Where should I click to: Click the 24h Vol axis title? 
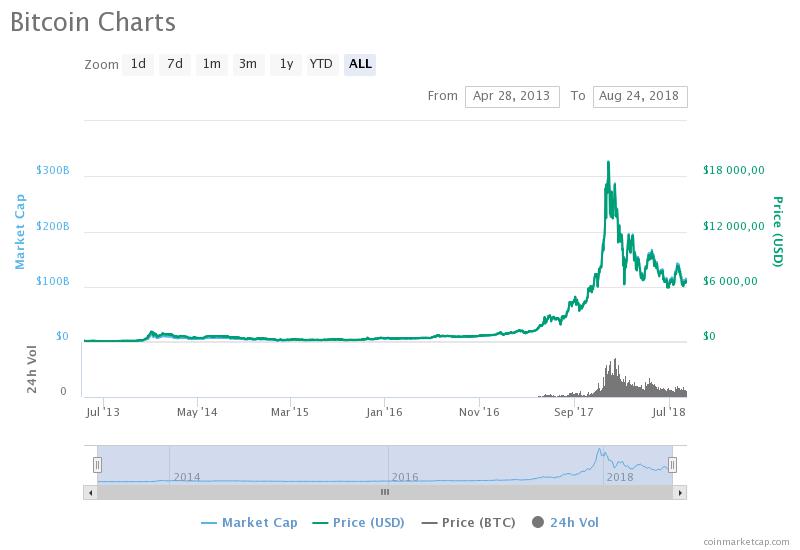[x=32, y=369]
